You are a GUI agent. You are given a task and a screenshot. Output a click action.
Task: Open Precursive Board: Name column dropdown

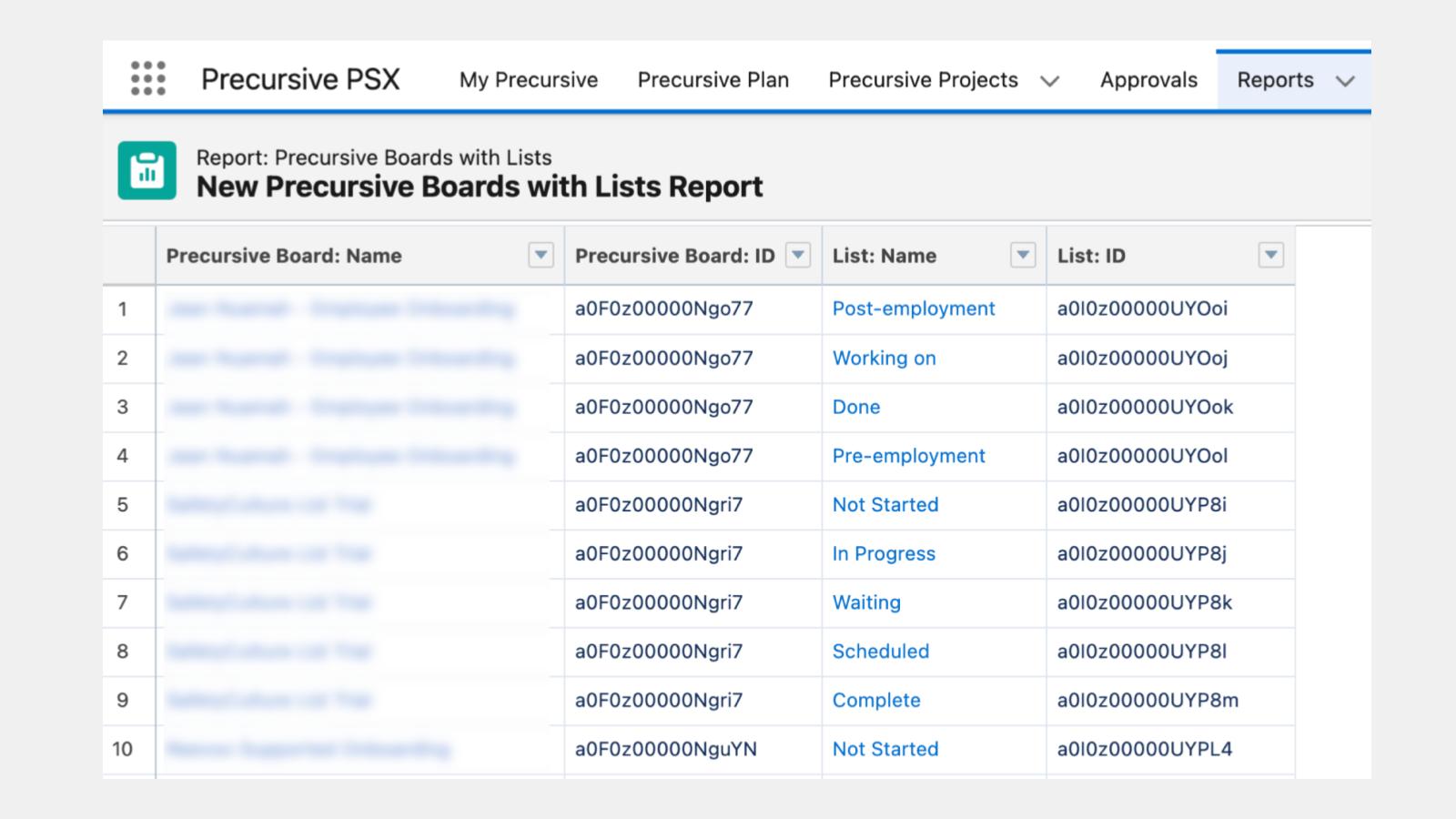541,256
